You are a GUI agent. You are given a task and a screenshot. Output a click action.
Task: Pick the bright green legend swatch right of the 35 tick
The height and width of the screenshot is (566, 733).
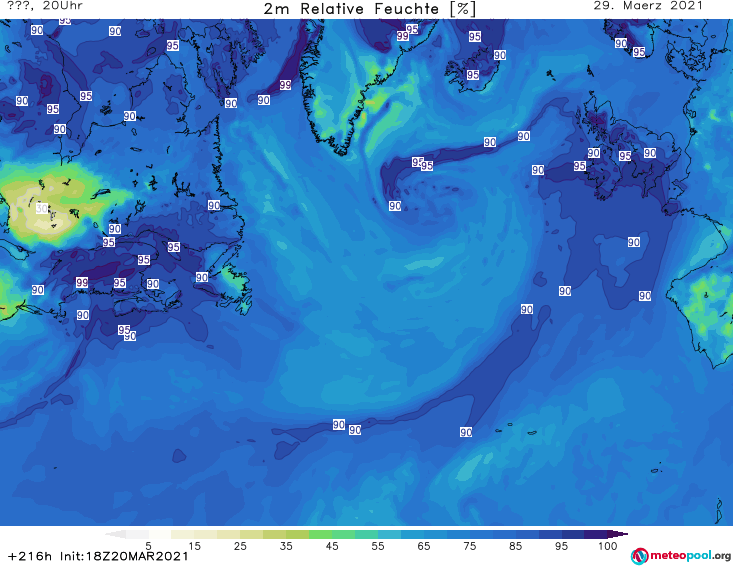click(x=320, y=534)
